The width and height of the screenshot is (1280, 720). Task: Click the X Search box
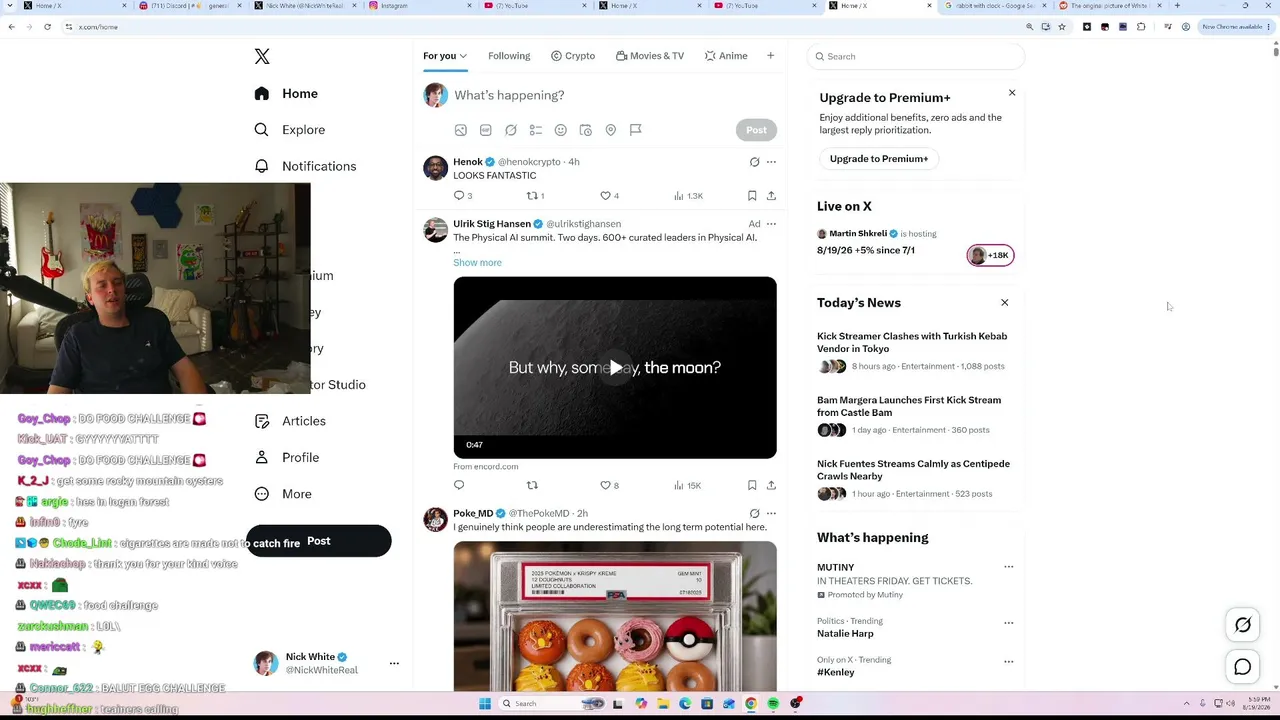915,57
